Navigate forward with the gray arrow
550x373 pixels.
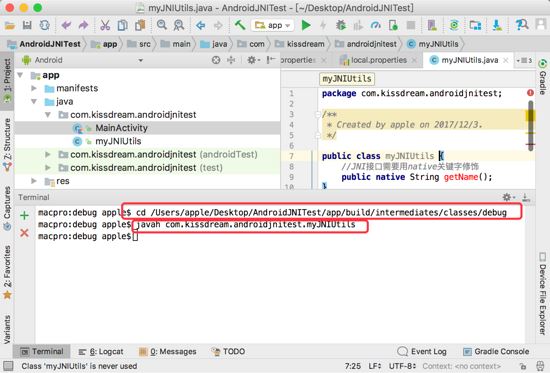pos(218,25)
